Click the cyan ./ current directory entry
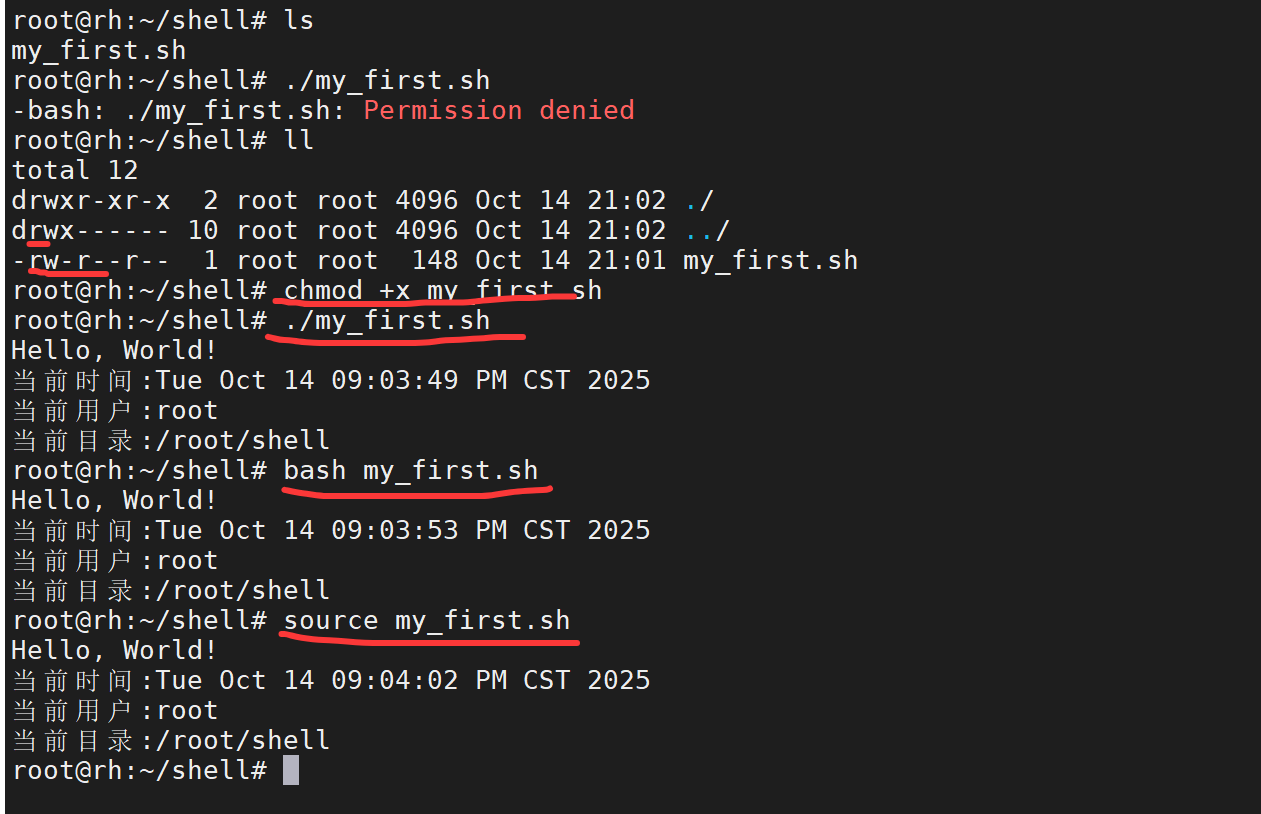This screenshot has height=814, width=1261. [699, 200]
